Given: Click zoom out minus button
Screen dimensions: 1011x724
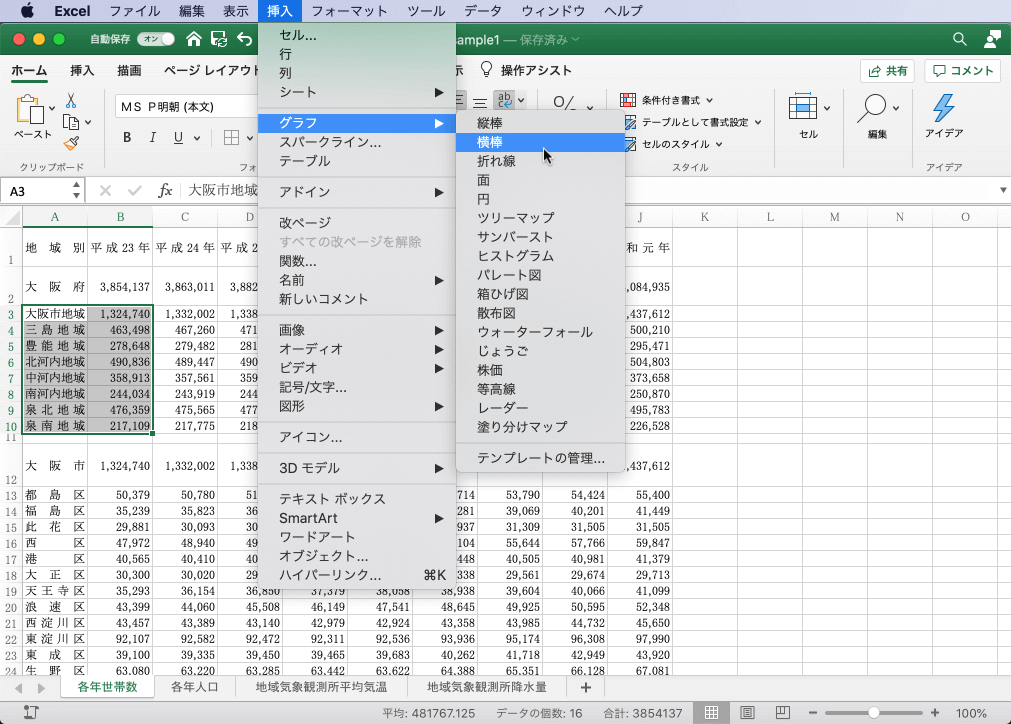Looking at the screenshot, I should click(x=812, y=713).
